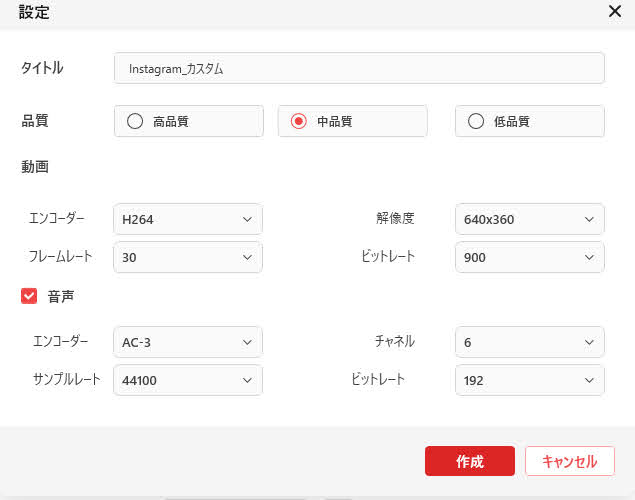
Task: Toggle the 音声 checkbox
Action: click(29, 296)
